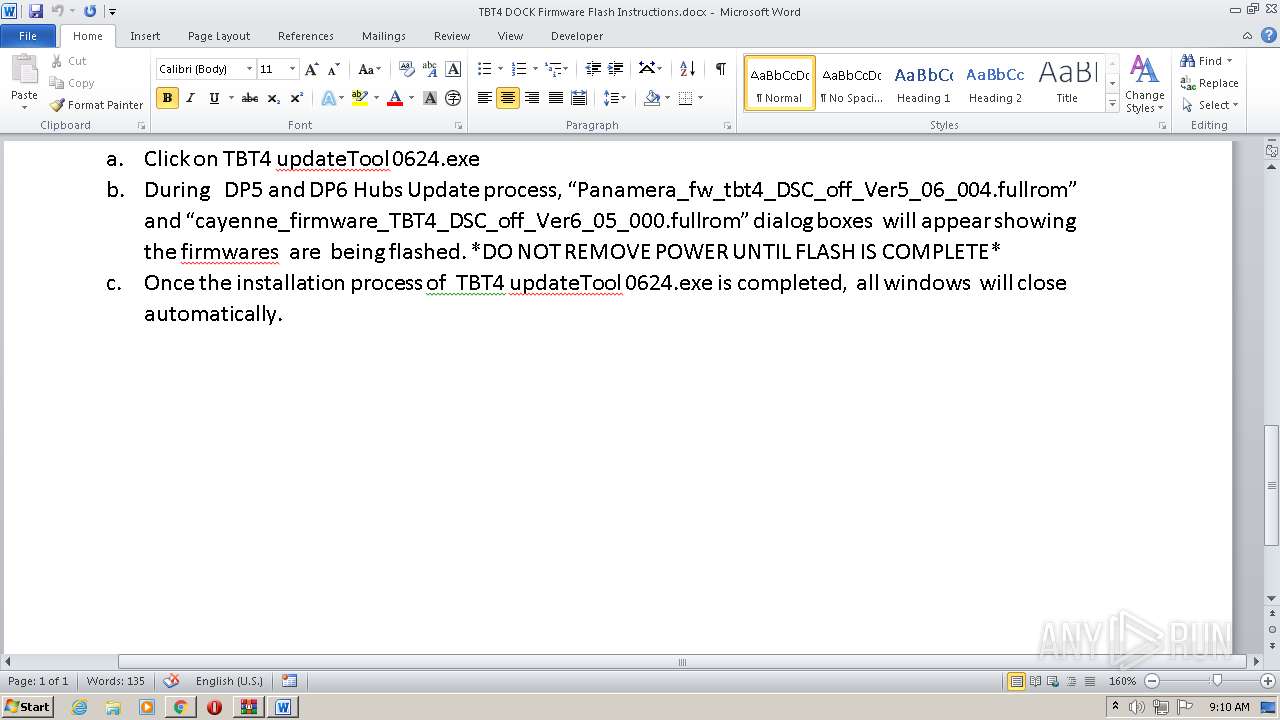Expand the font name dropdown
Screen dimensions: 1280x720
pos(249,69)
